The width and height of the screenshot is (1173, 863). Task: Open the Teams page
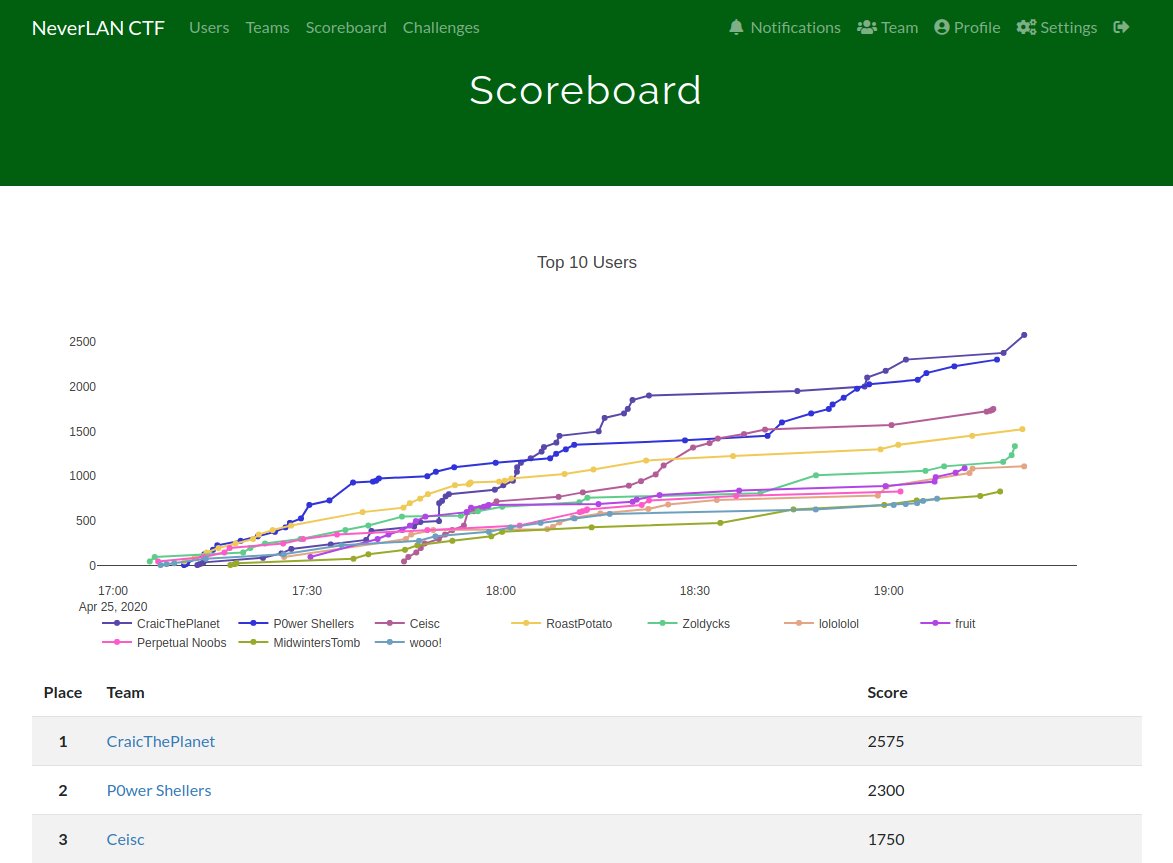(x=267, y=27)
